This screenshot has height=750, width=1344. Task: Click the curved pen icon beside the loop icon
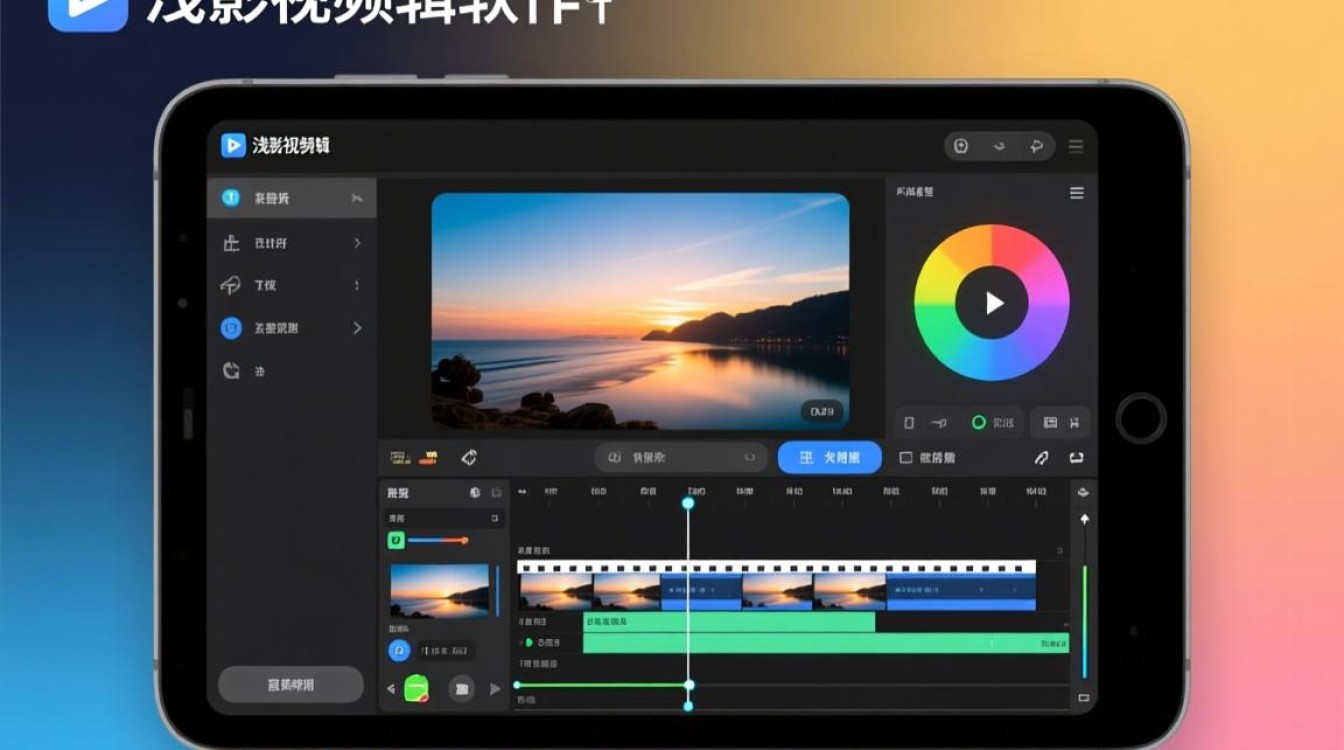(x=1041, y=458)
